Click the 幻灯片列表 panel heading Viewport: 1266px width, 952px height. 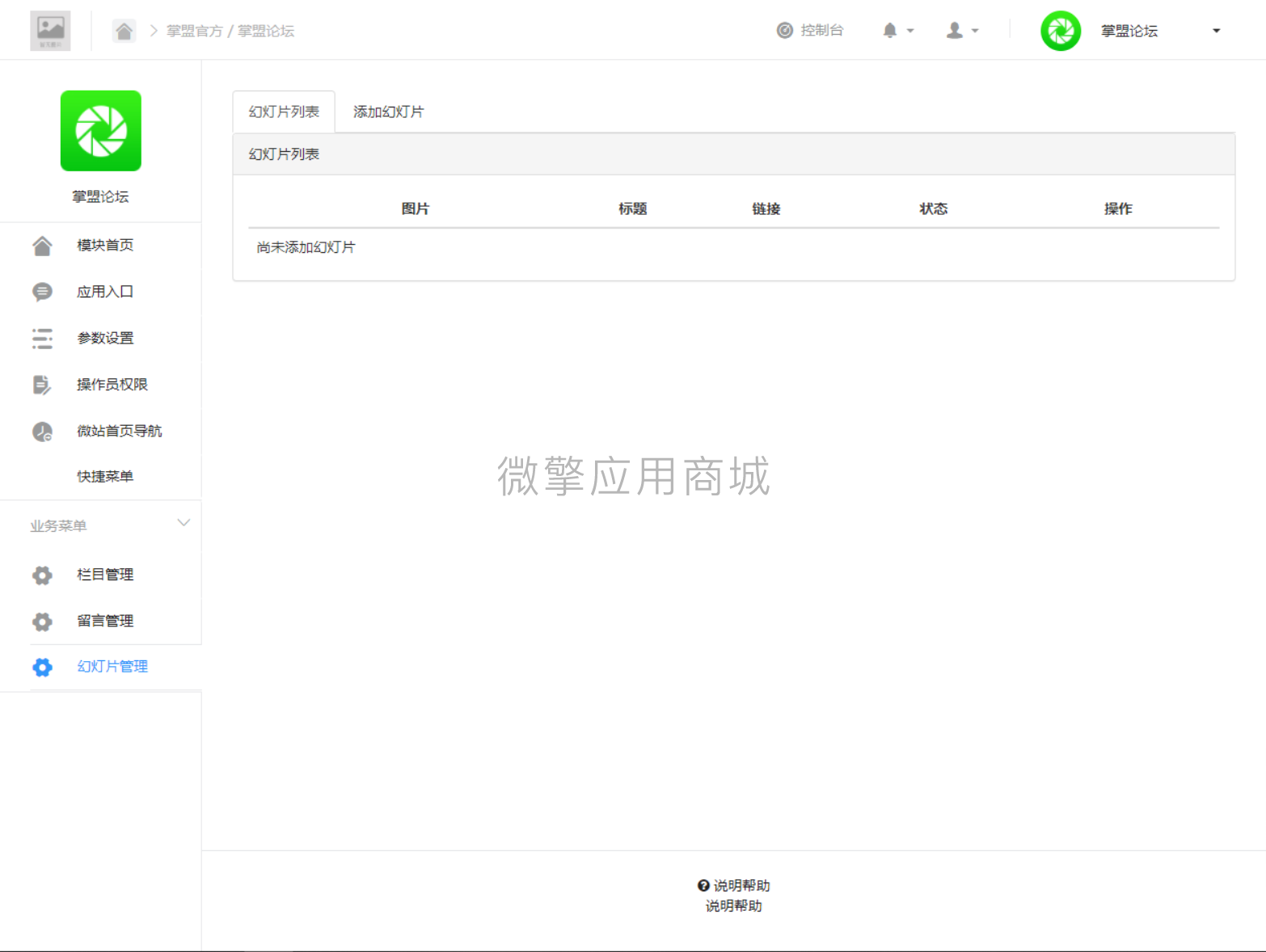284,154
